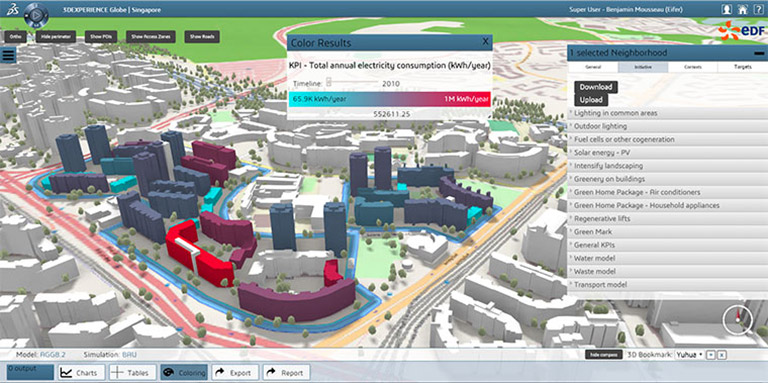This screenshot has height=383, width=768.
Task: Expand the Solar energy - PV section
Action: click(666, 153)
